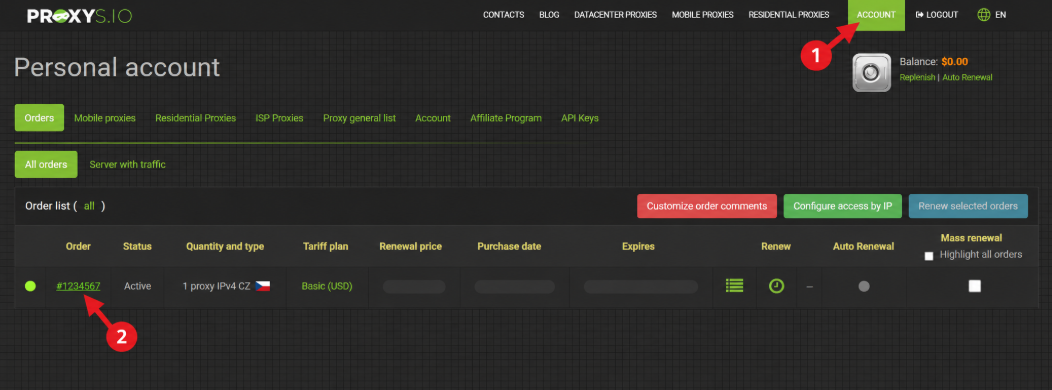Open proxy list icon for order #1234567
Image resolution: width=1052 pixels, height=390 pixels.
click(x=735, y=286)
